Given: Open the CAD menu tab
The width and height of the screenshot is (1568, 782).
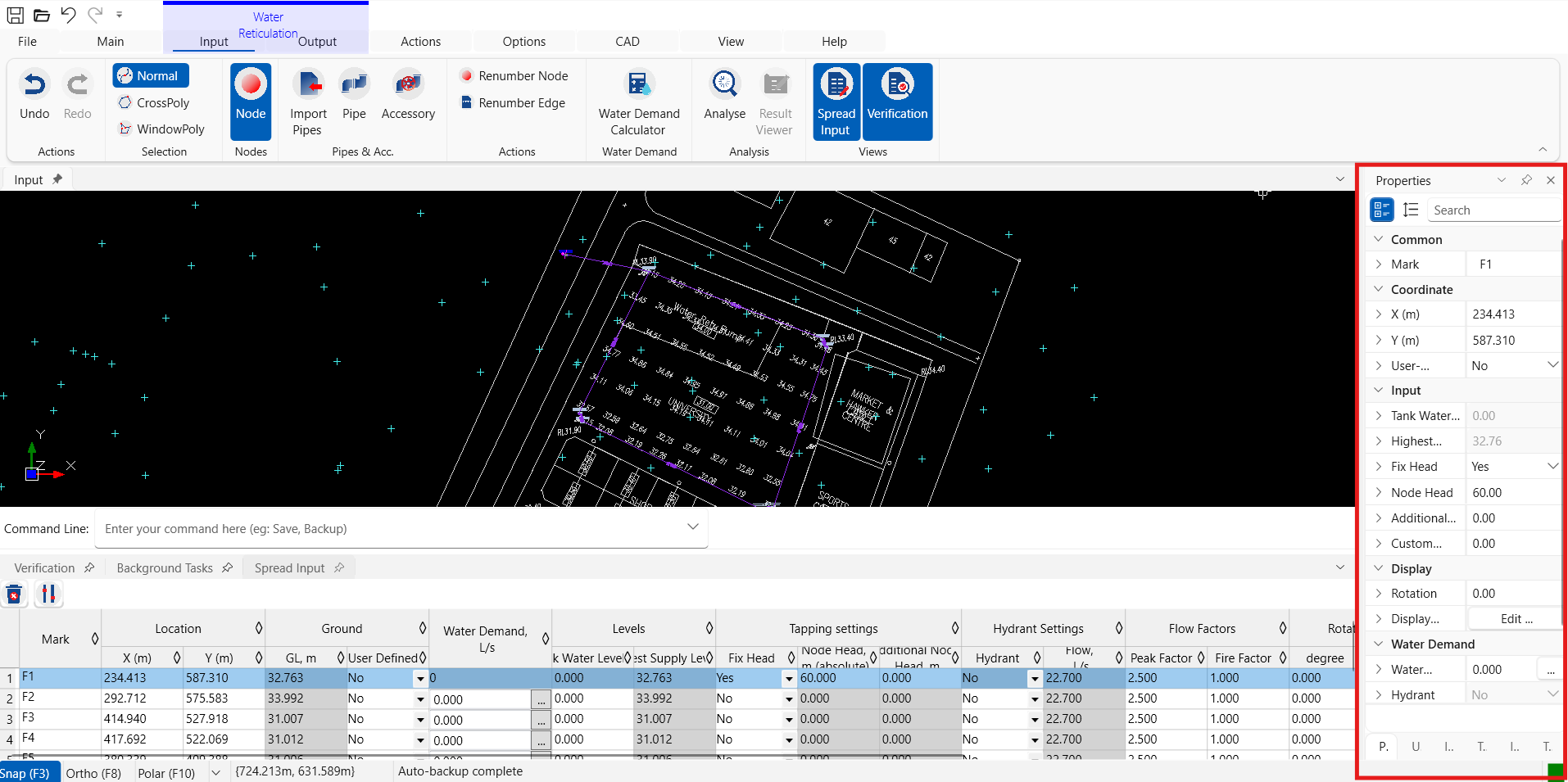Looking at the screenshot, I should [x=628, y=41].
